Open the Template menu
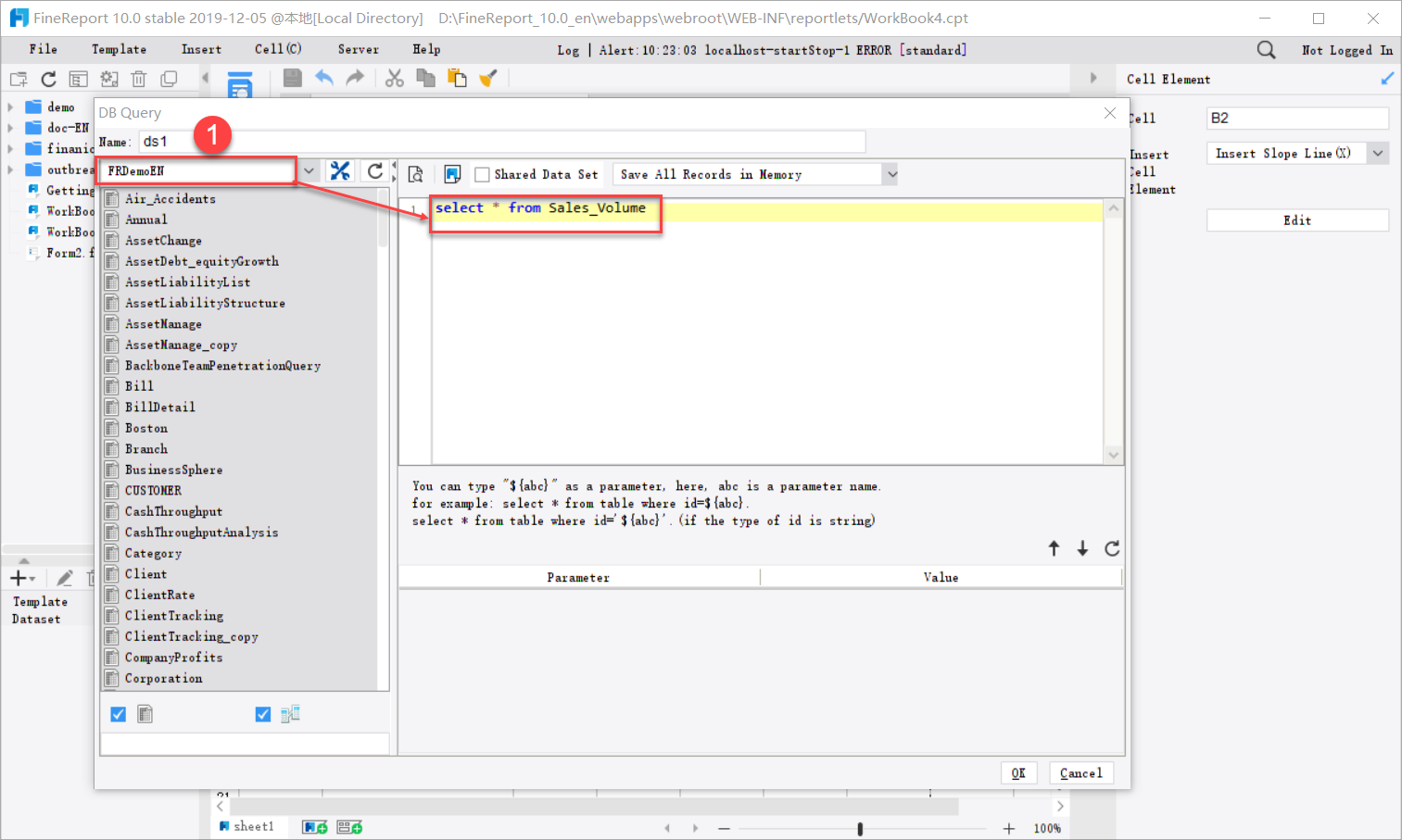Viewport: 1402px width, 840px height. pos(119,49)
